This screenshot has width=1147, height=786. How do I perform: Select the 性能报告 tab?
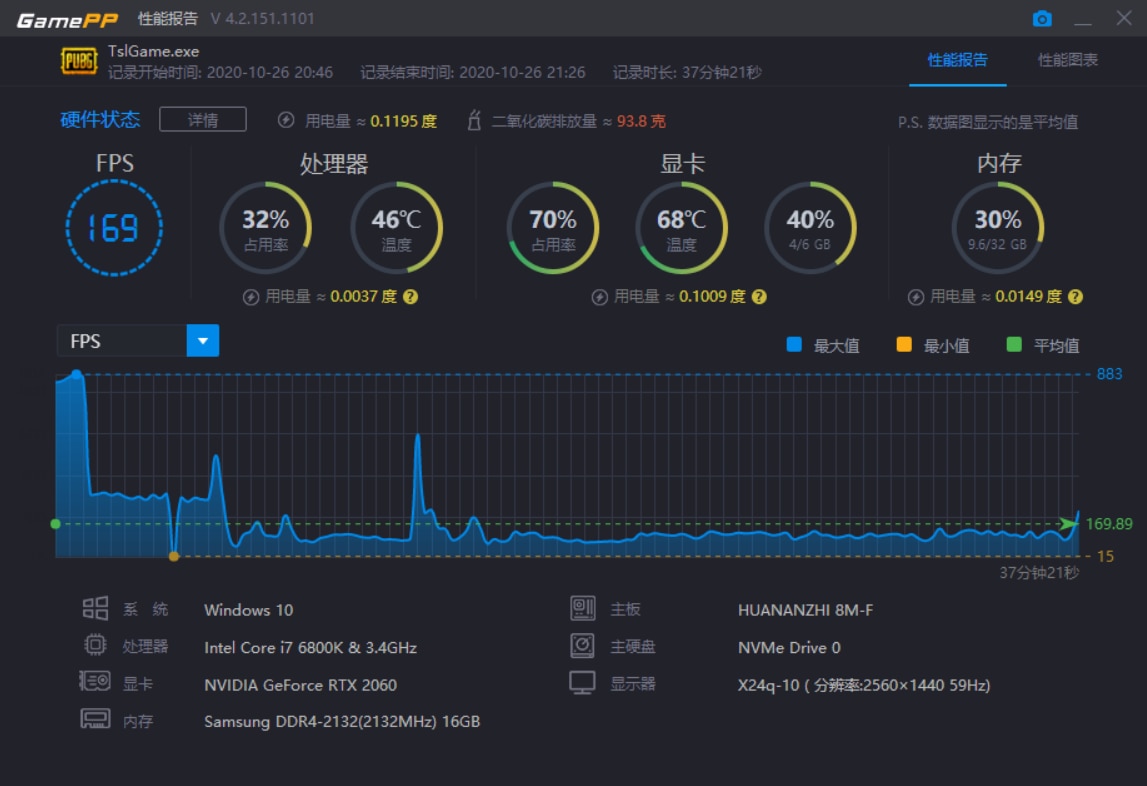click(x=958, y=60)
